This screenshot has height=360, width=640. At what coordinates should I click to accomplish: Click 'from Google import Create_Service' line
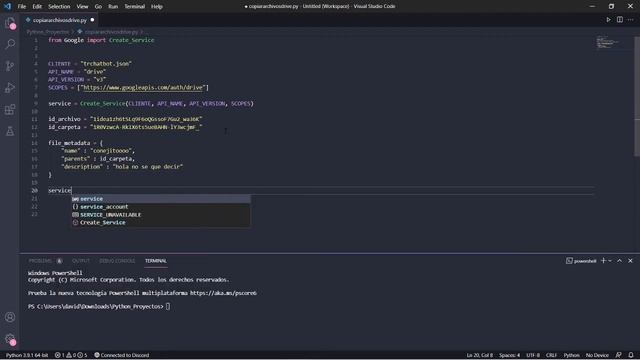point(101,40)
